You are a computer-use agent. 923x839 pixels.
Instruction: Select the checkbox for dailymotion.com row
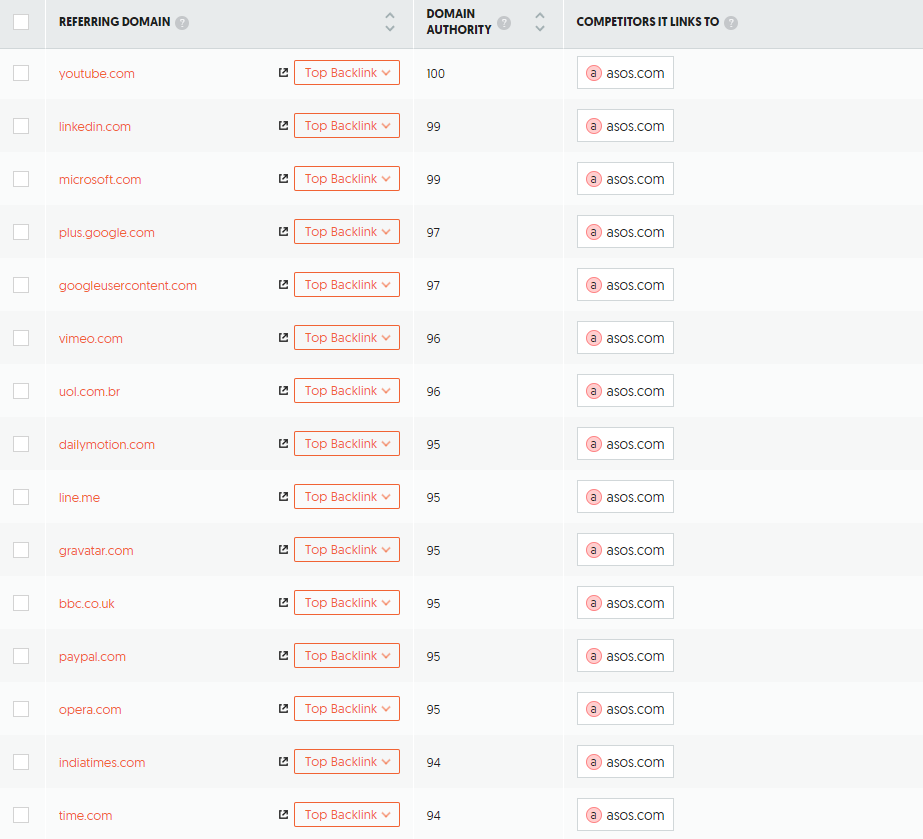click(x=21, y=444)
